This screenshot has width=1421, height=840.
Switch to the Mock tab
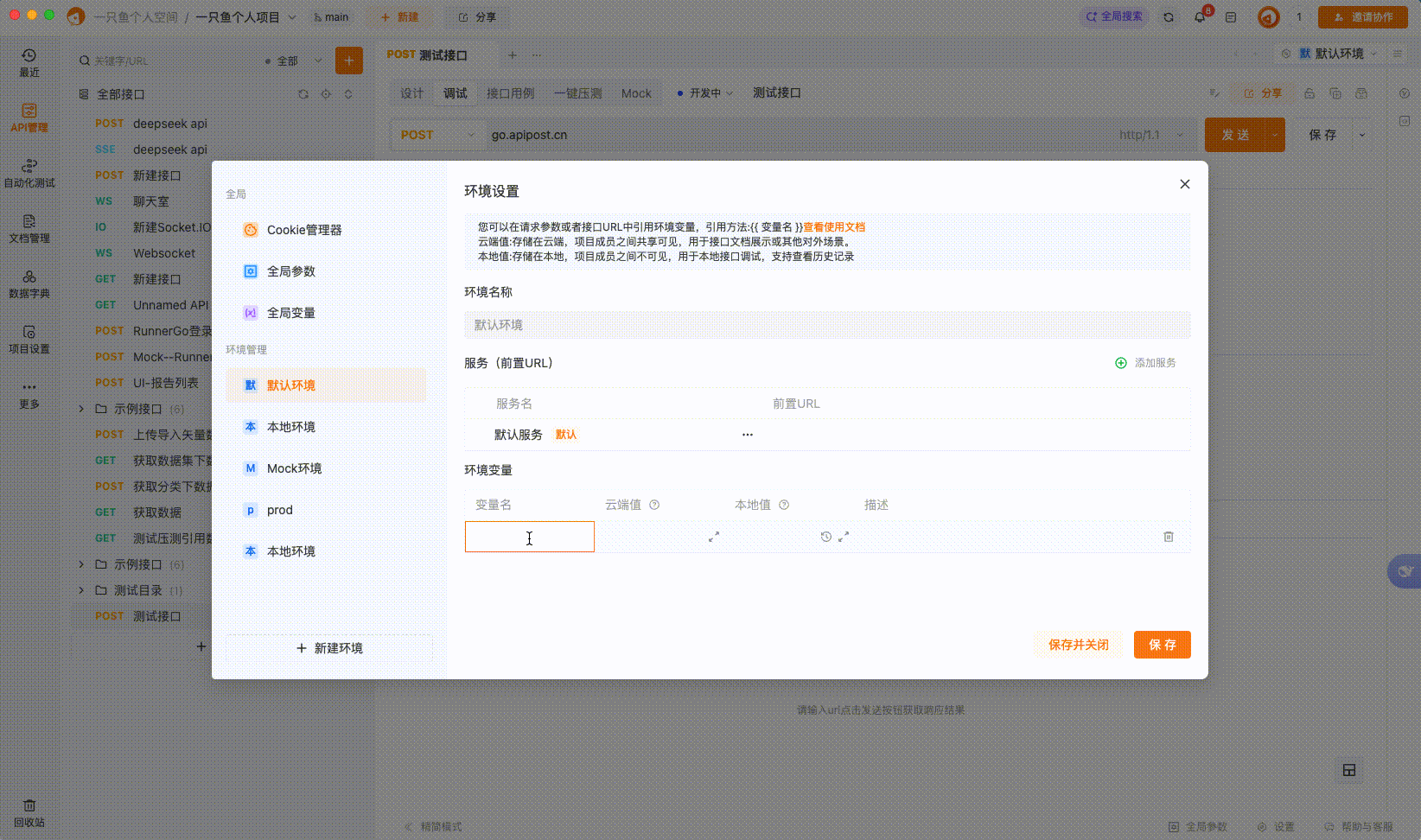coord(636,92)
